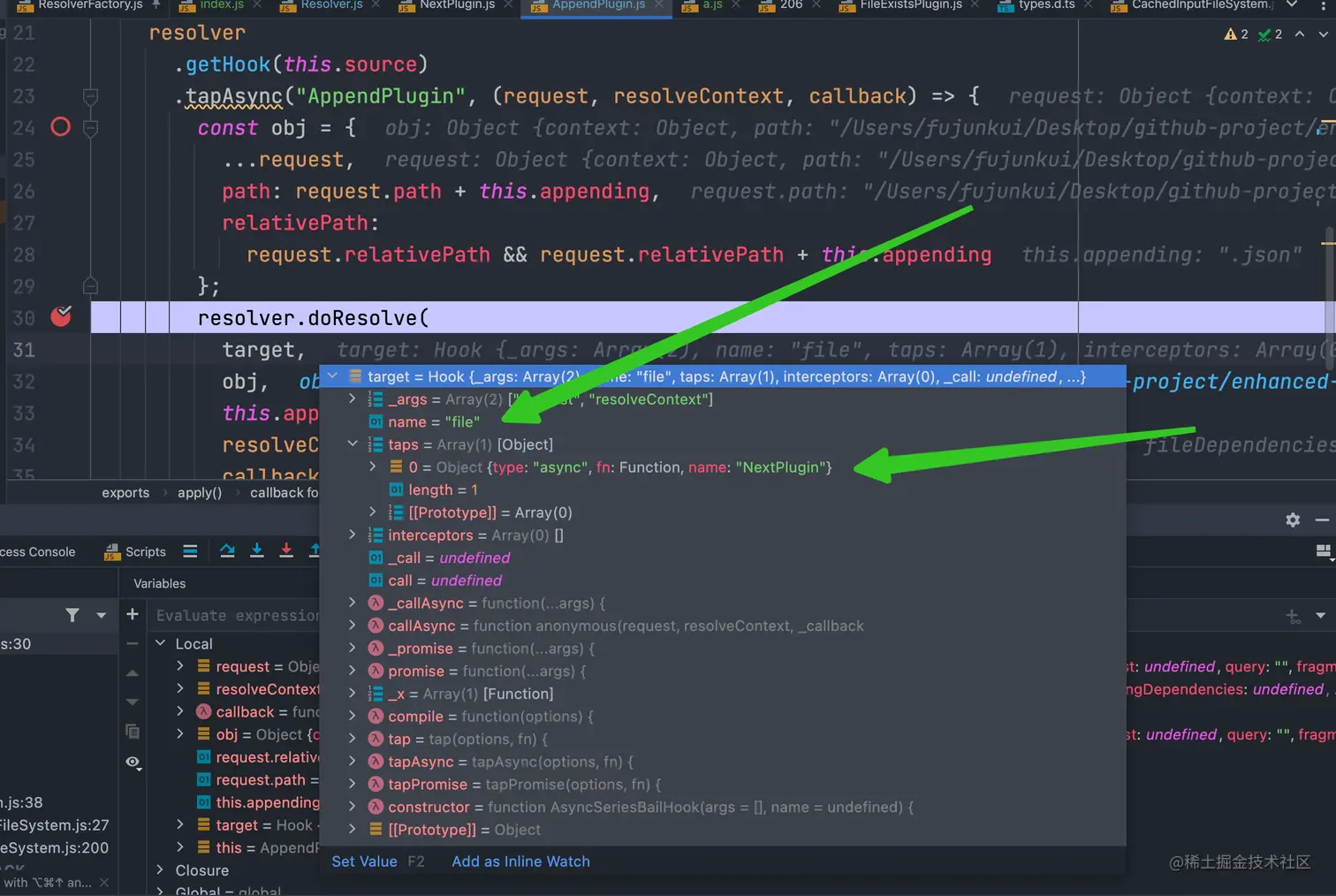Expand the interceptors array node

point(353,535)
